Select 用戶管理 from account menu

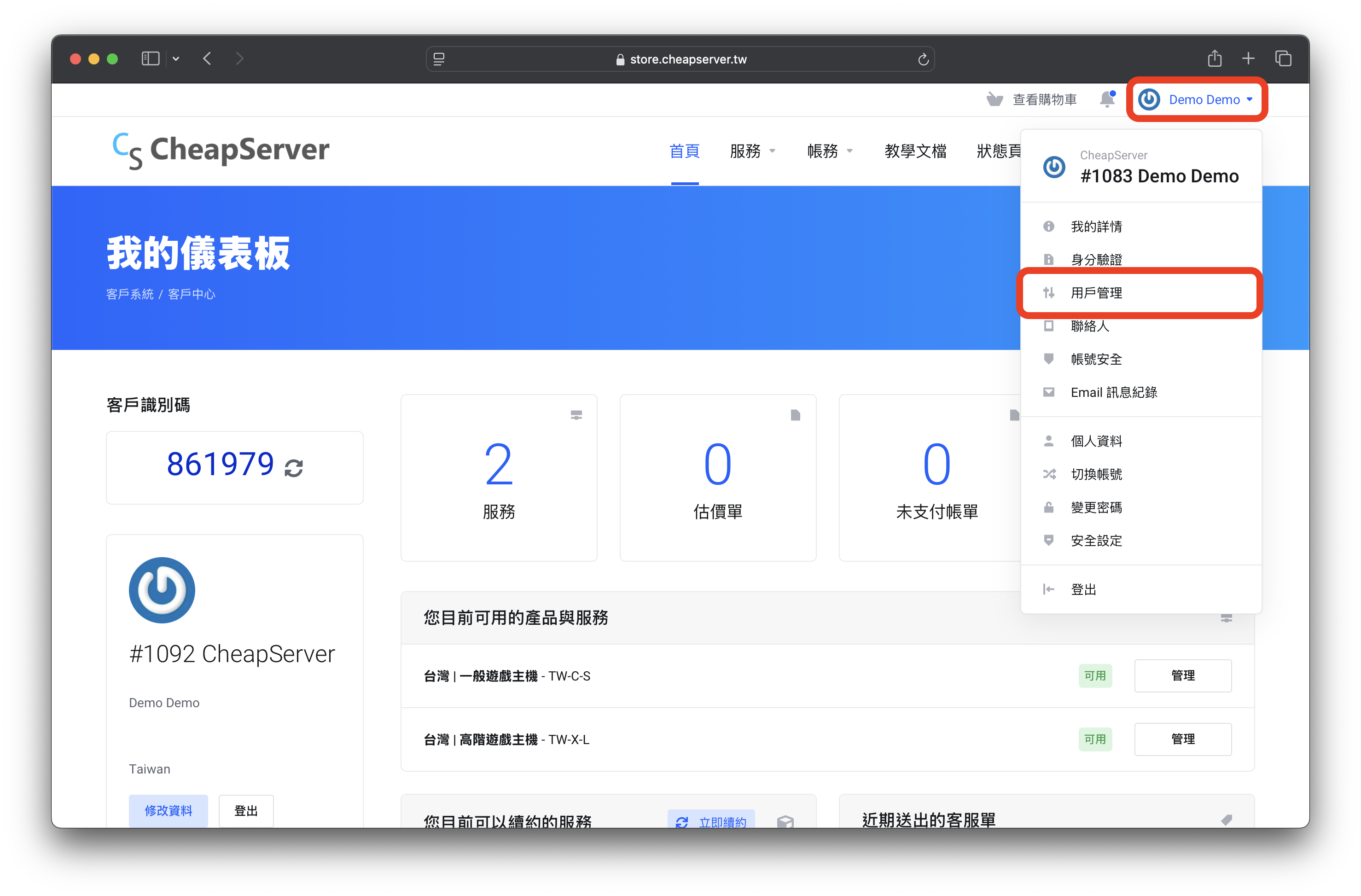[1096, 293]
